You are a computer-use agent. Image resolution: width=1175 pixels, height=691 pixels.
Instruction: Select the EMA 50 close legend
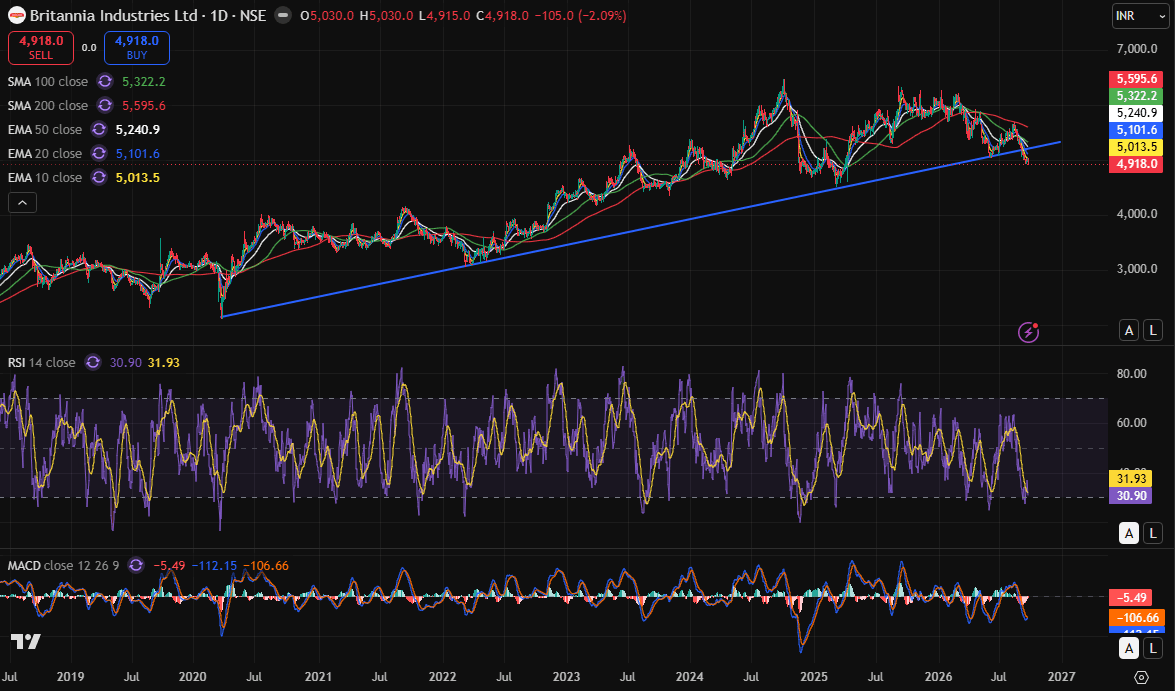45,129
